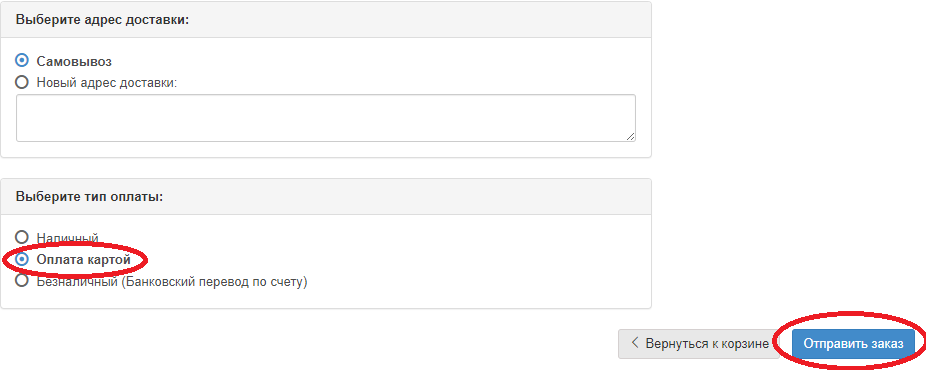926x370 pixels.
Task: Choose the Безналичный bank transfer radio button
Action: pos(22,281)
